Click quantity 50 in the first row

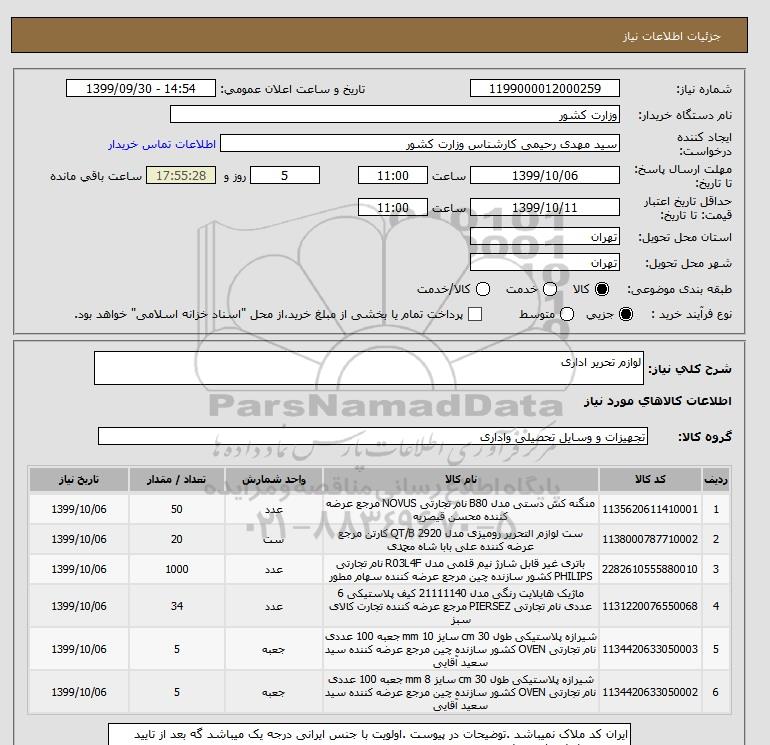tap(177, 509)
